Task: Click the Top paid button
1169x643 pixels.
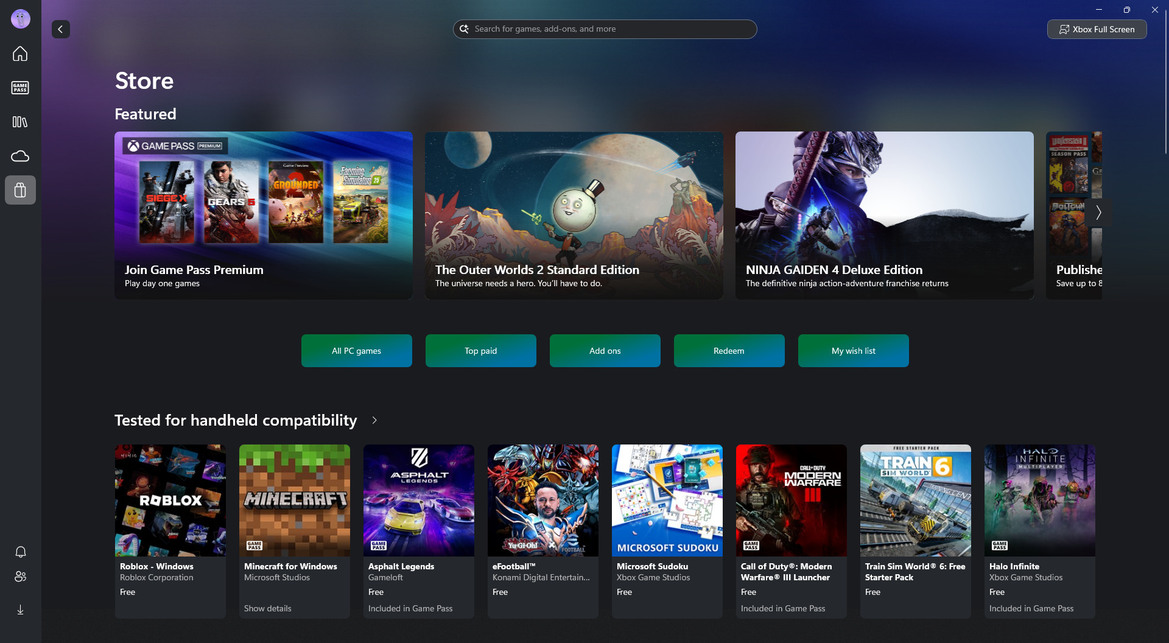Action: 481,351
